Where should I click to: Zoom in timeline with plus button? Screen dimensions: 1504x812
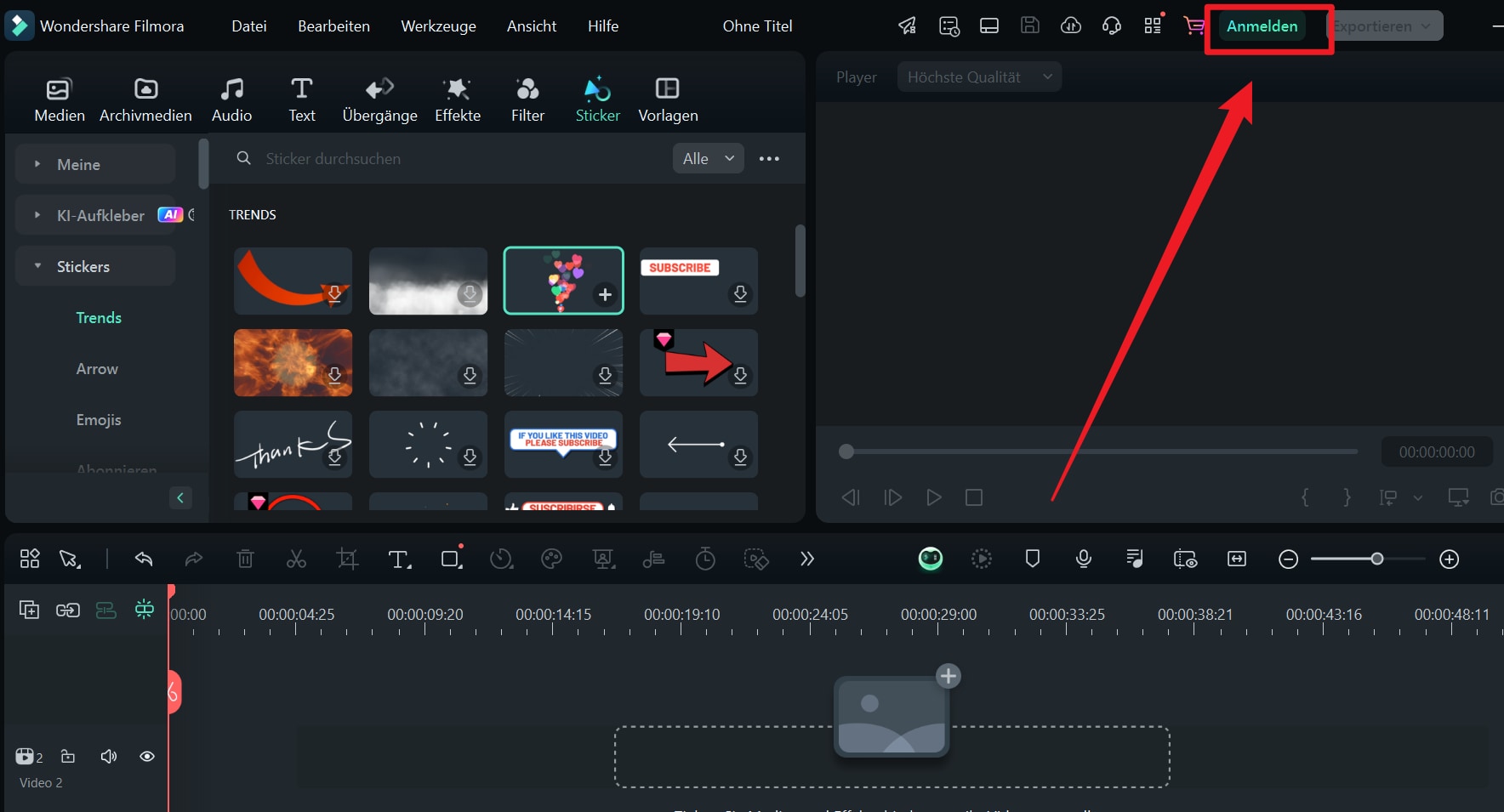(x=1450, y=559)
